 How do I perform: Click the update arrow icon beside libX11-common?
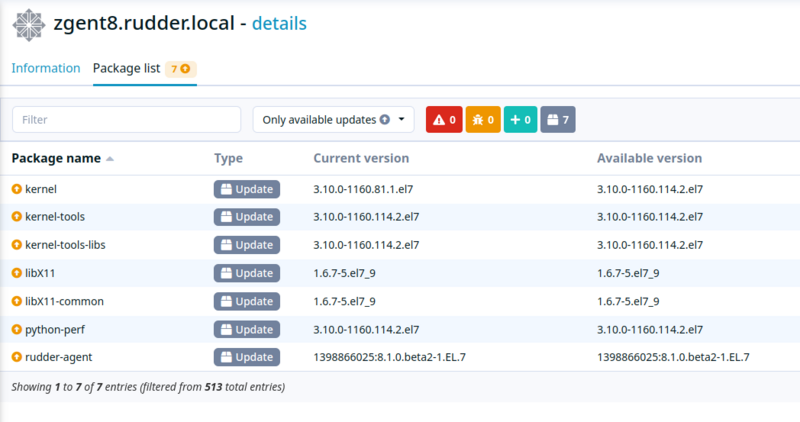(17, 301)
